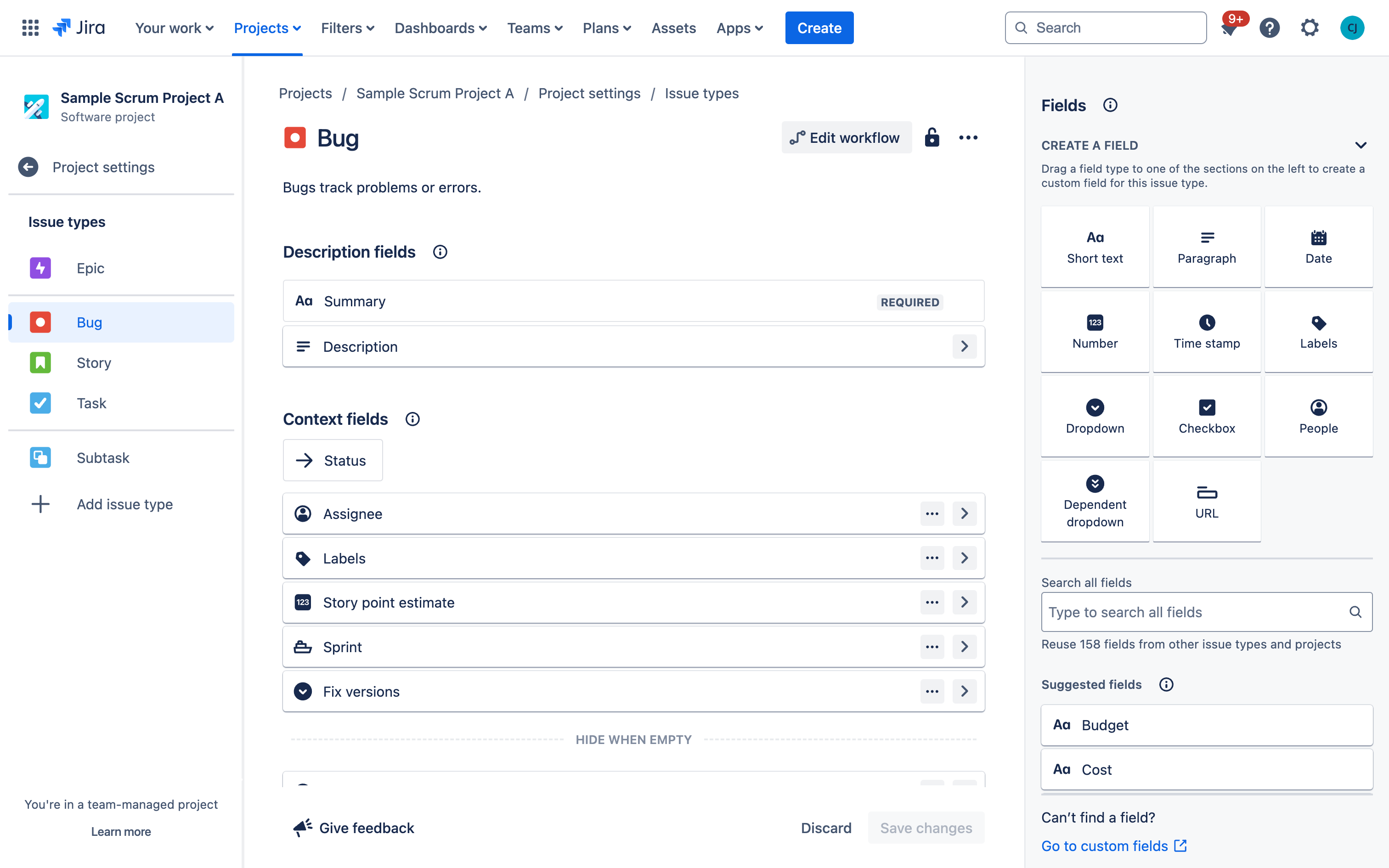Click the Edit workflow button icon

click(x=798, y=138)
